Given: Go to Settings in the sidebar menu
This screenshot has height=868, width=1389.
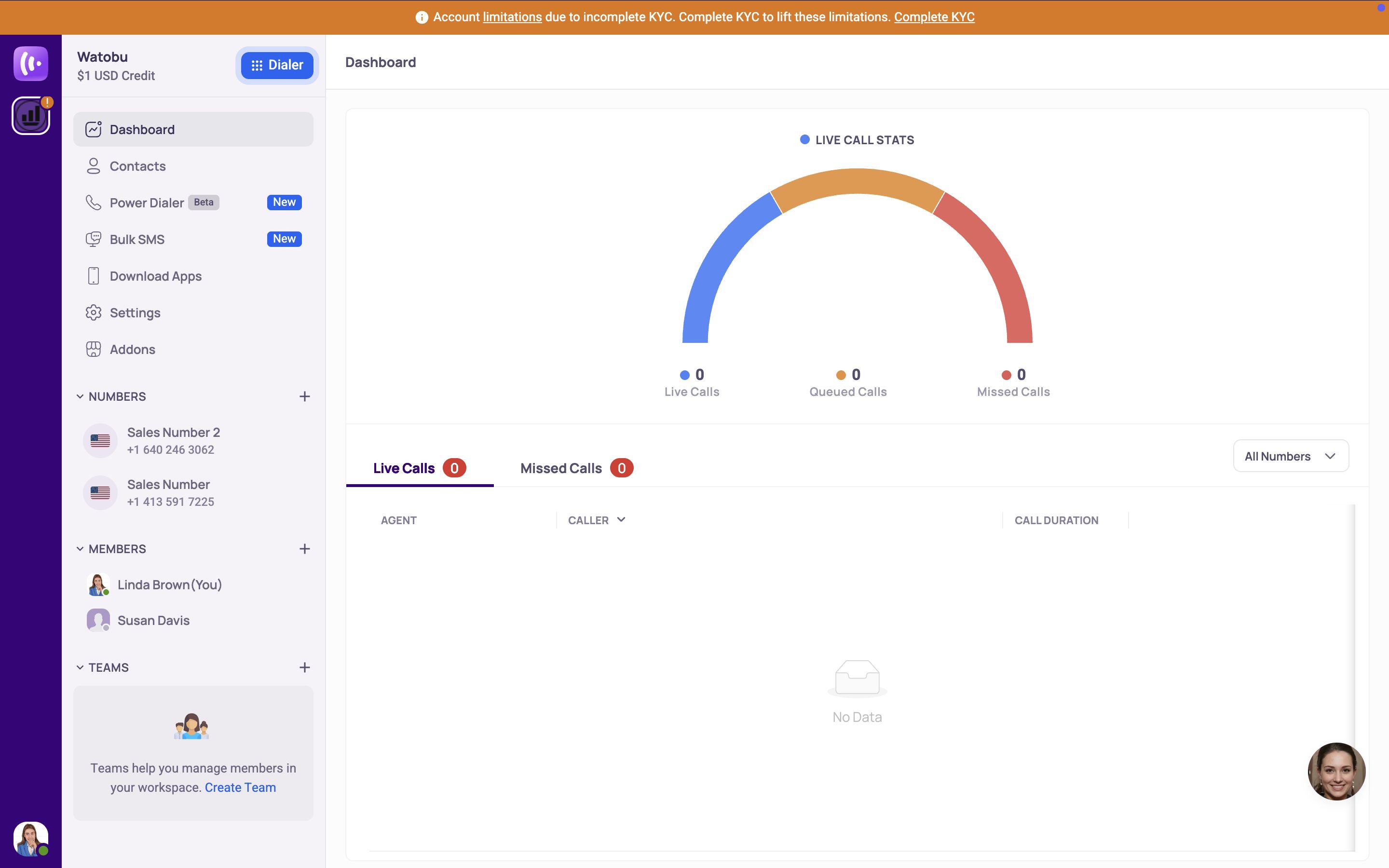Looking at the screenshot, I should [x=193, y=313].
